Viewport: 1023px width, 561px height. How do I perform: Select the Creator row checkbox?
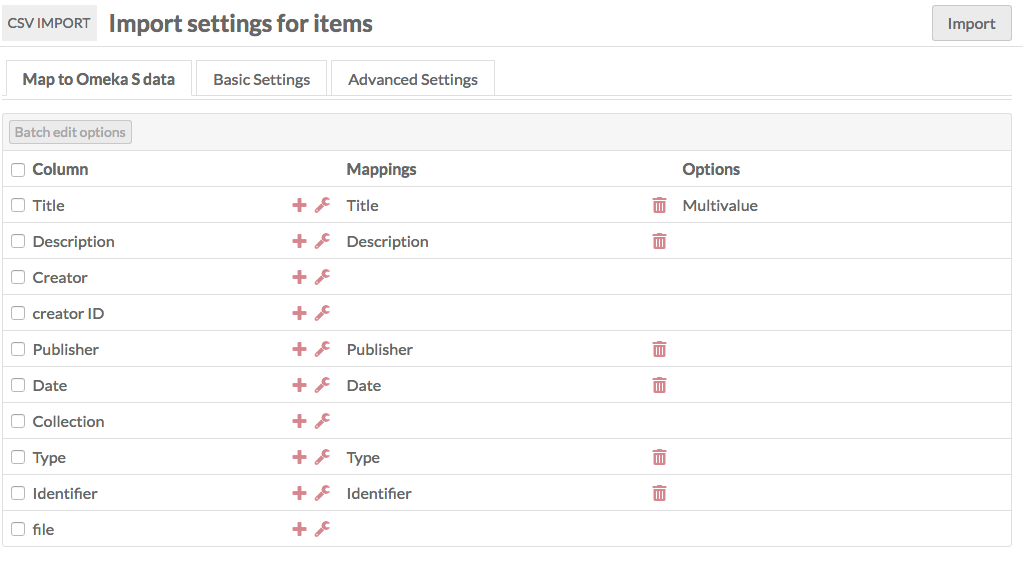tap(18, 277)
